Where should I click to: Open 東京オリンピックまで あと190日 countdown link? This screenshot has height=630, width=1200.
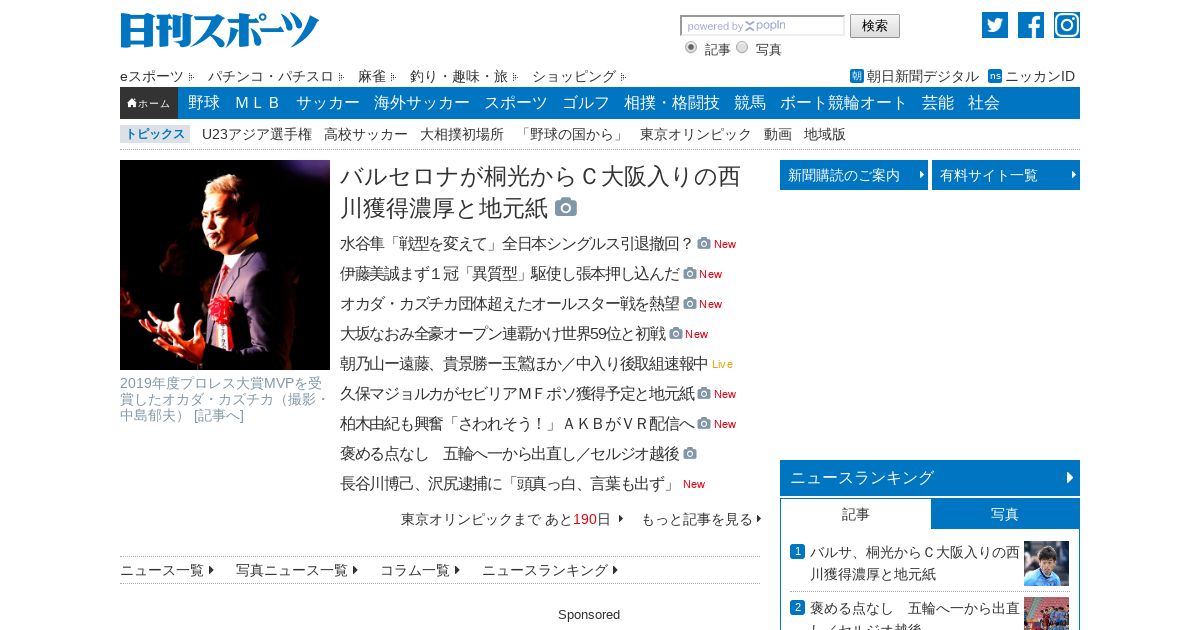point(512,519)
